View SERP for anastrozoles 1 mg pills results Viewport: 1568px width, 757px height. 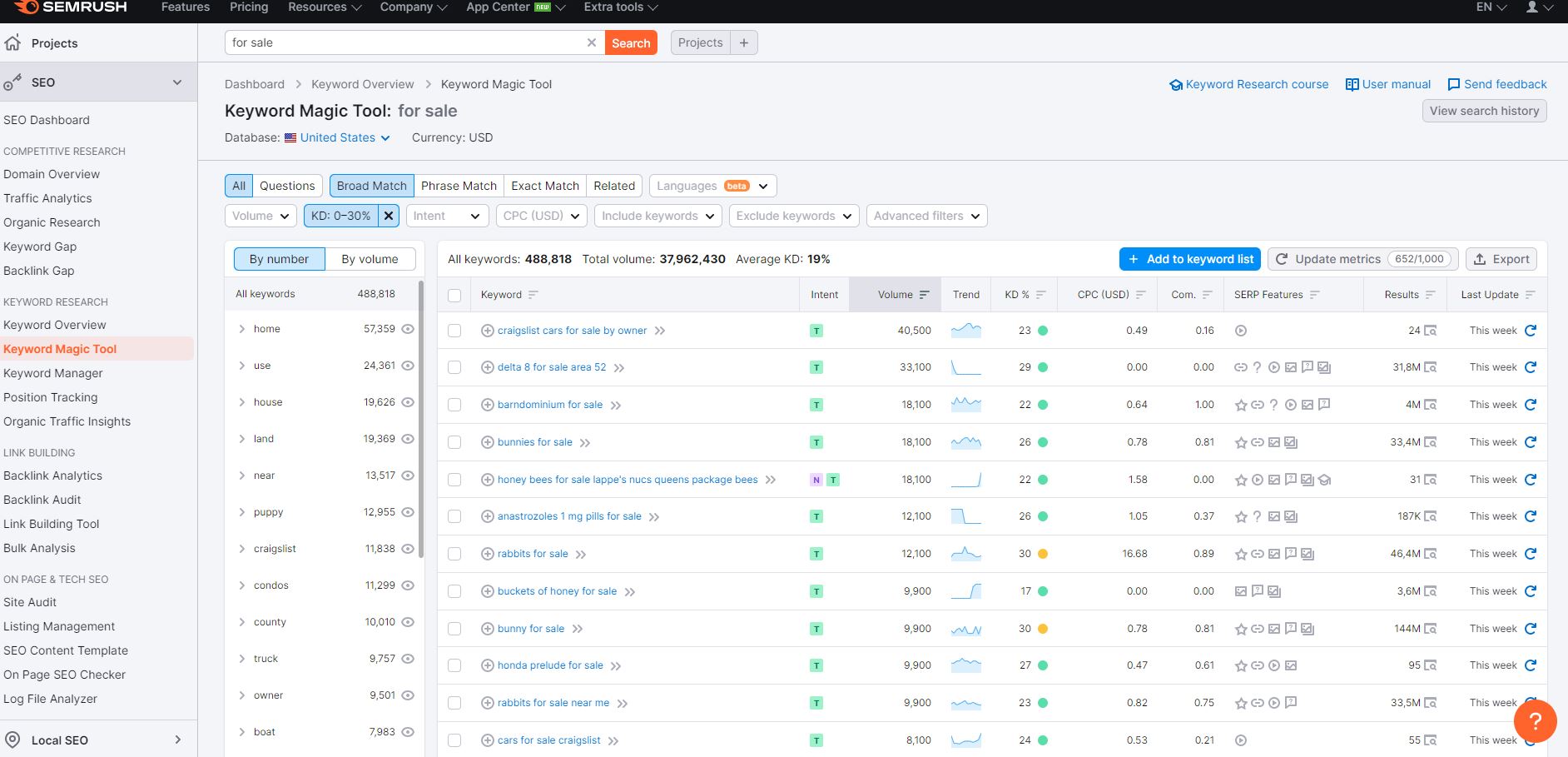1430,516
